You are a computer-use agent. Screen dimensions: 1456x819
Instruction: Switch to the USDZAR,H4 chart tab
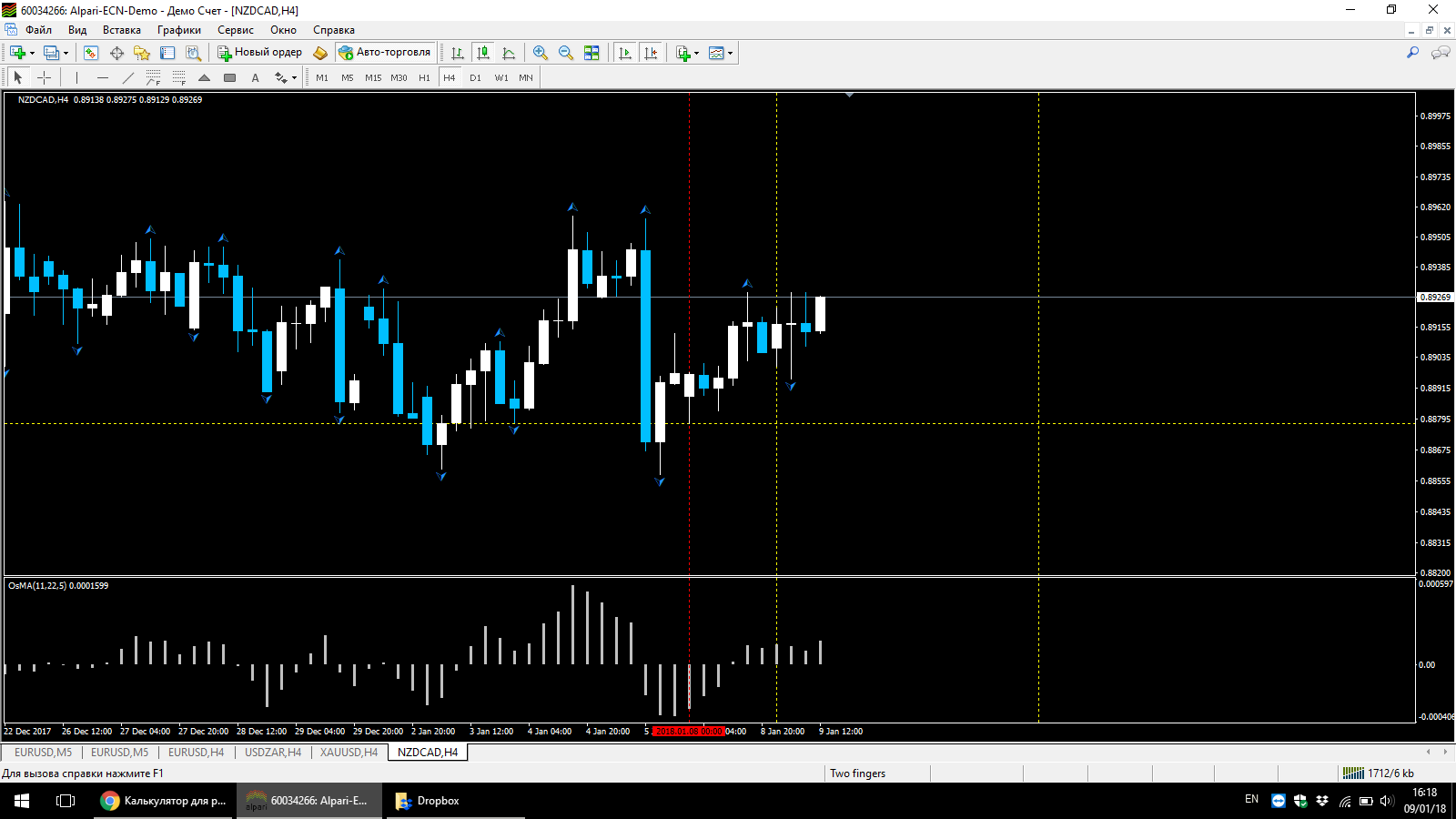[273, 753]
